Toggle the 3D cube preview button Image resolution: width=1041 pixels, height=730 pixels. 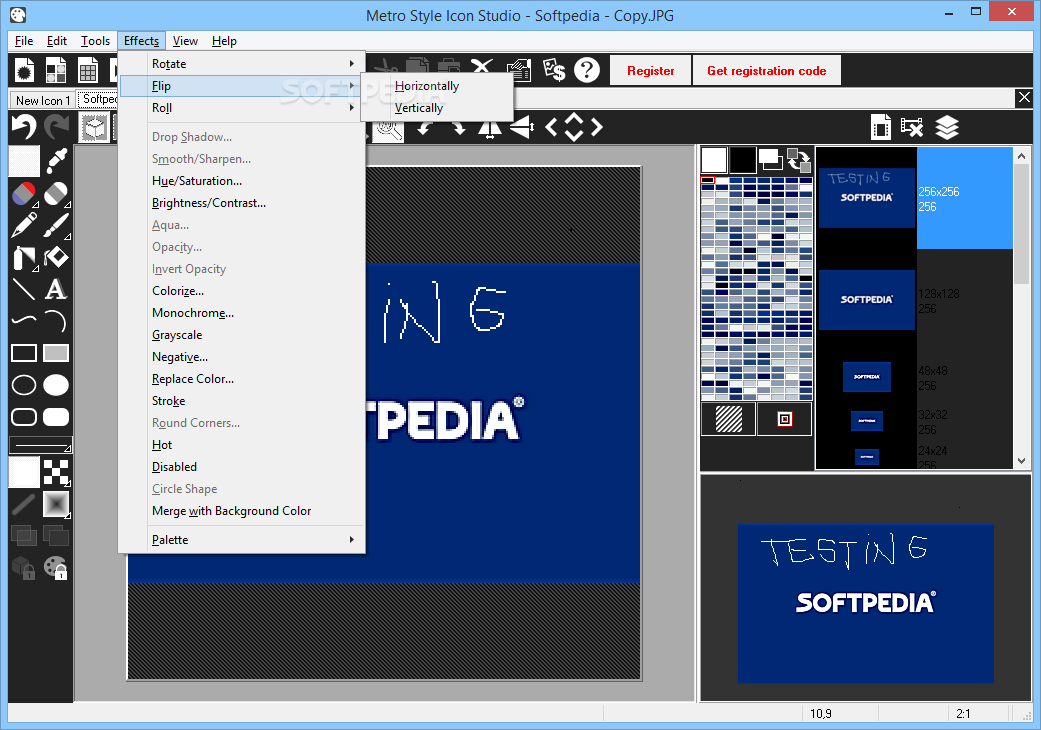tap(94, 127)
